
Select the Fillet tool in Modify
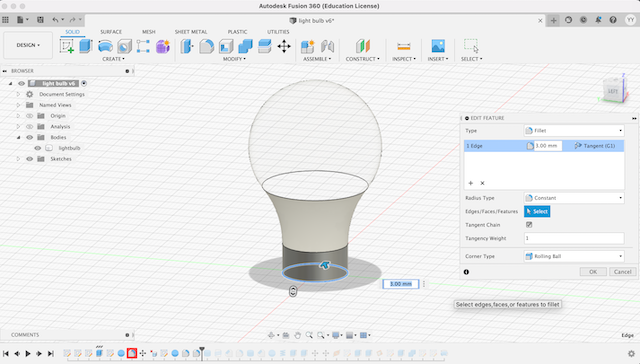[x=207, y=46]
